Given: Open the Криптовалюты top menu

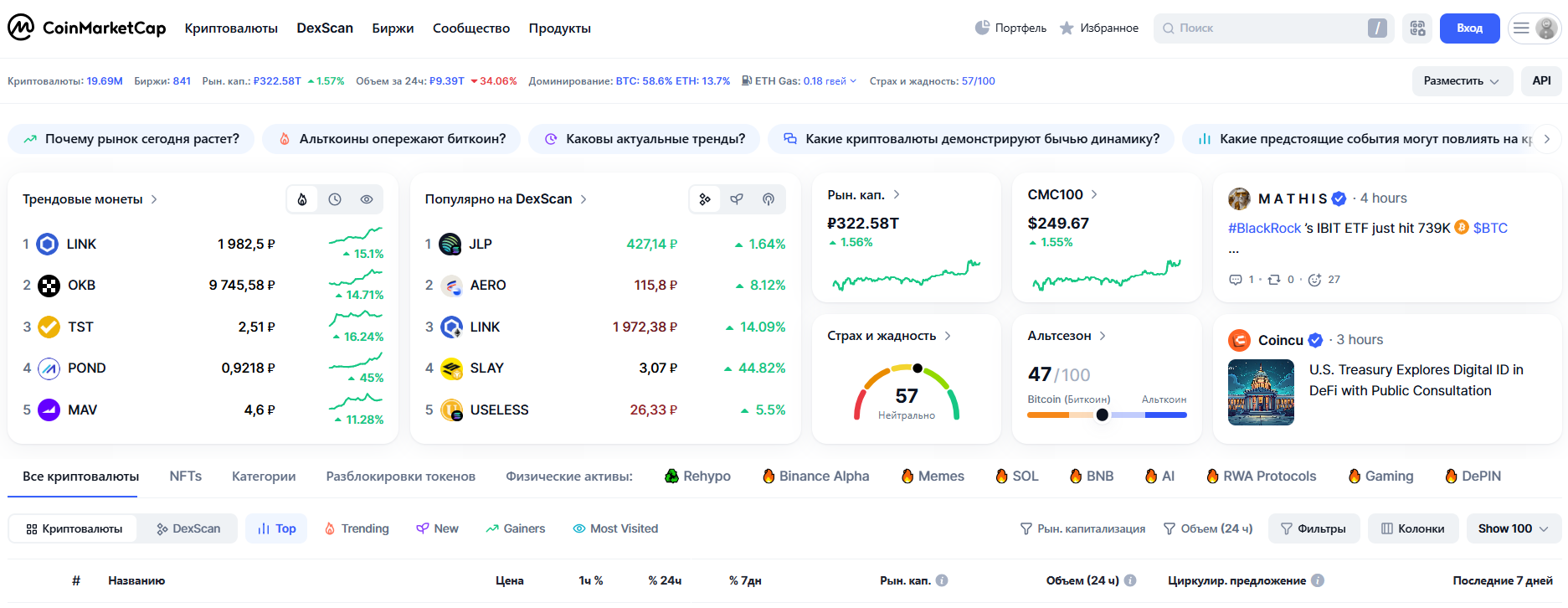Looking at the screenshot, I should (x=231, y=28).
